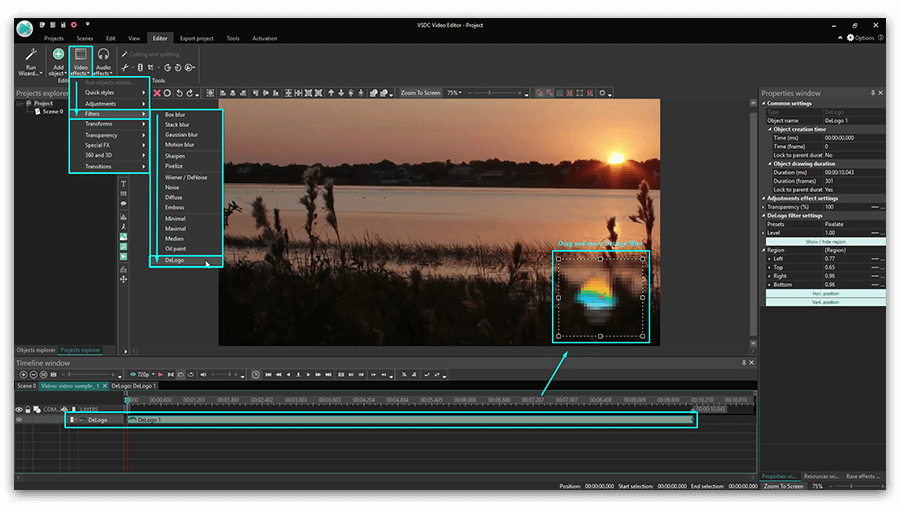This screenshot has height=510, width=900.
Task: Toggle the all-layers eye icon in timeline header
Action: [19, 409]
